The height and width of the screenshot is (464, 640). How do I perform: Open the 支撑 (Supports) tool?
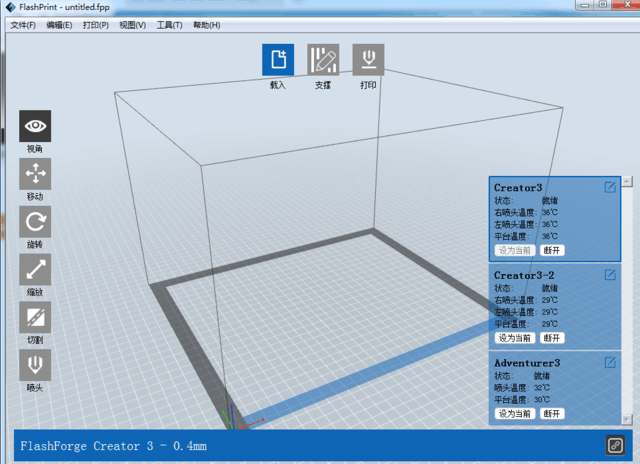(323, 60)
